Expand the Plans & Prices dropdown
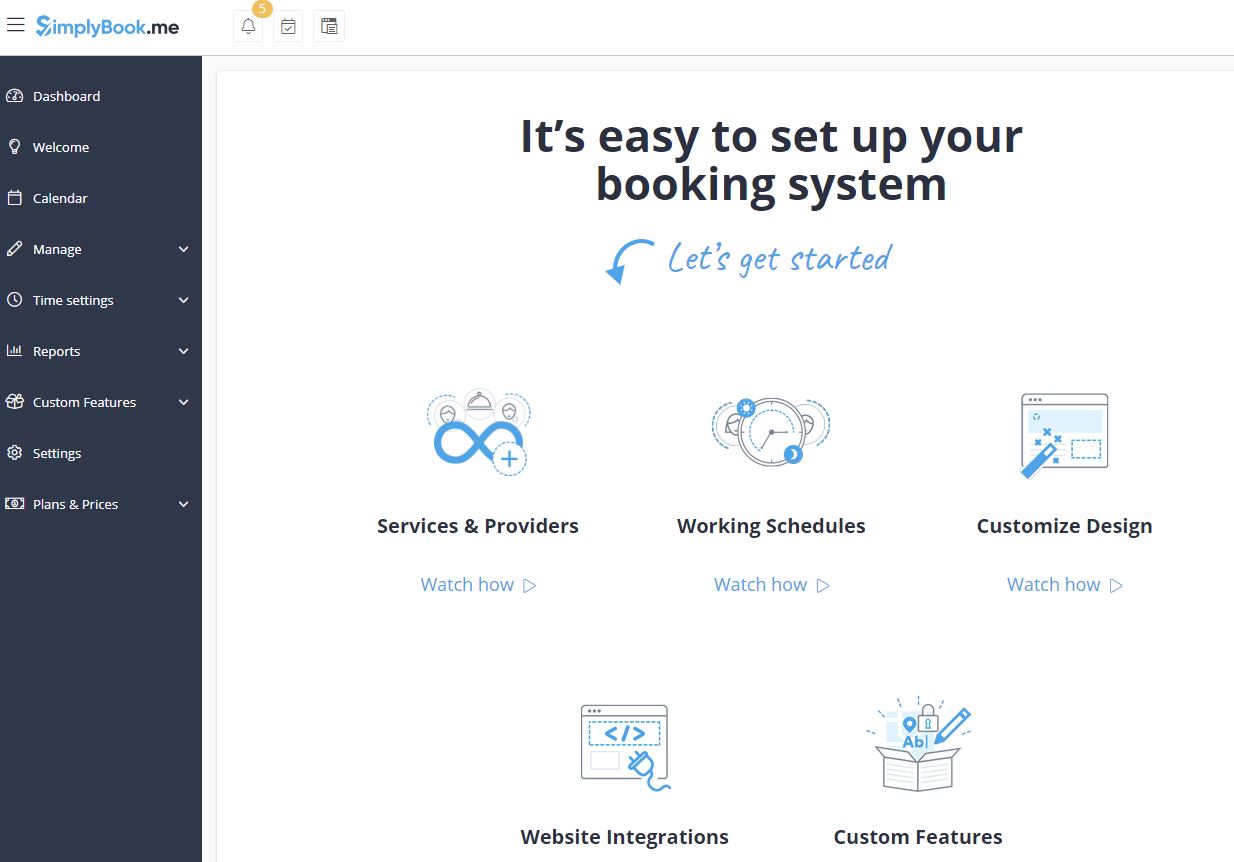The height and width of the screenshot is (862, 1234). 183,504
